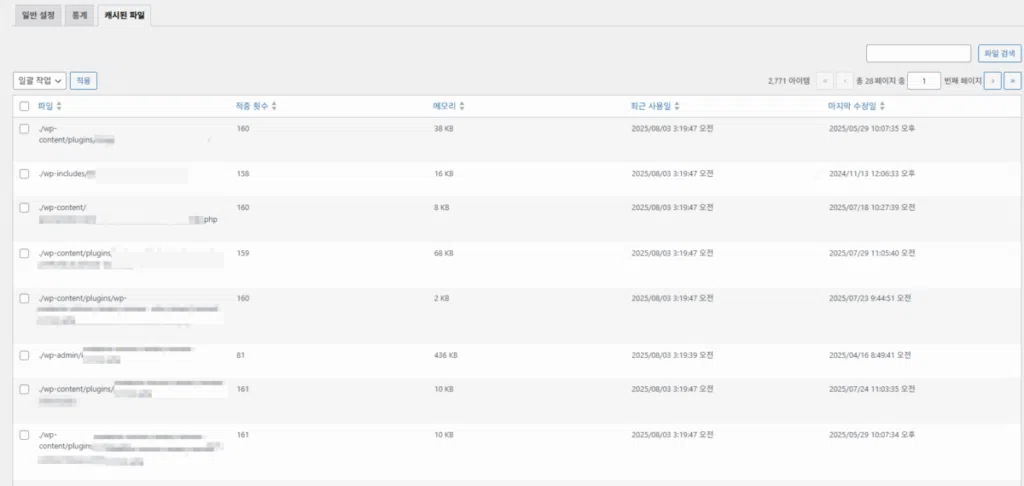The width and height of the screenshot is (1024, 486).
Task: Switch to the 통계 tab
Action: pyautogui.click(x=79, y=14)
